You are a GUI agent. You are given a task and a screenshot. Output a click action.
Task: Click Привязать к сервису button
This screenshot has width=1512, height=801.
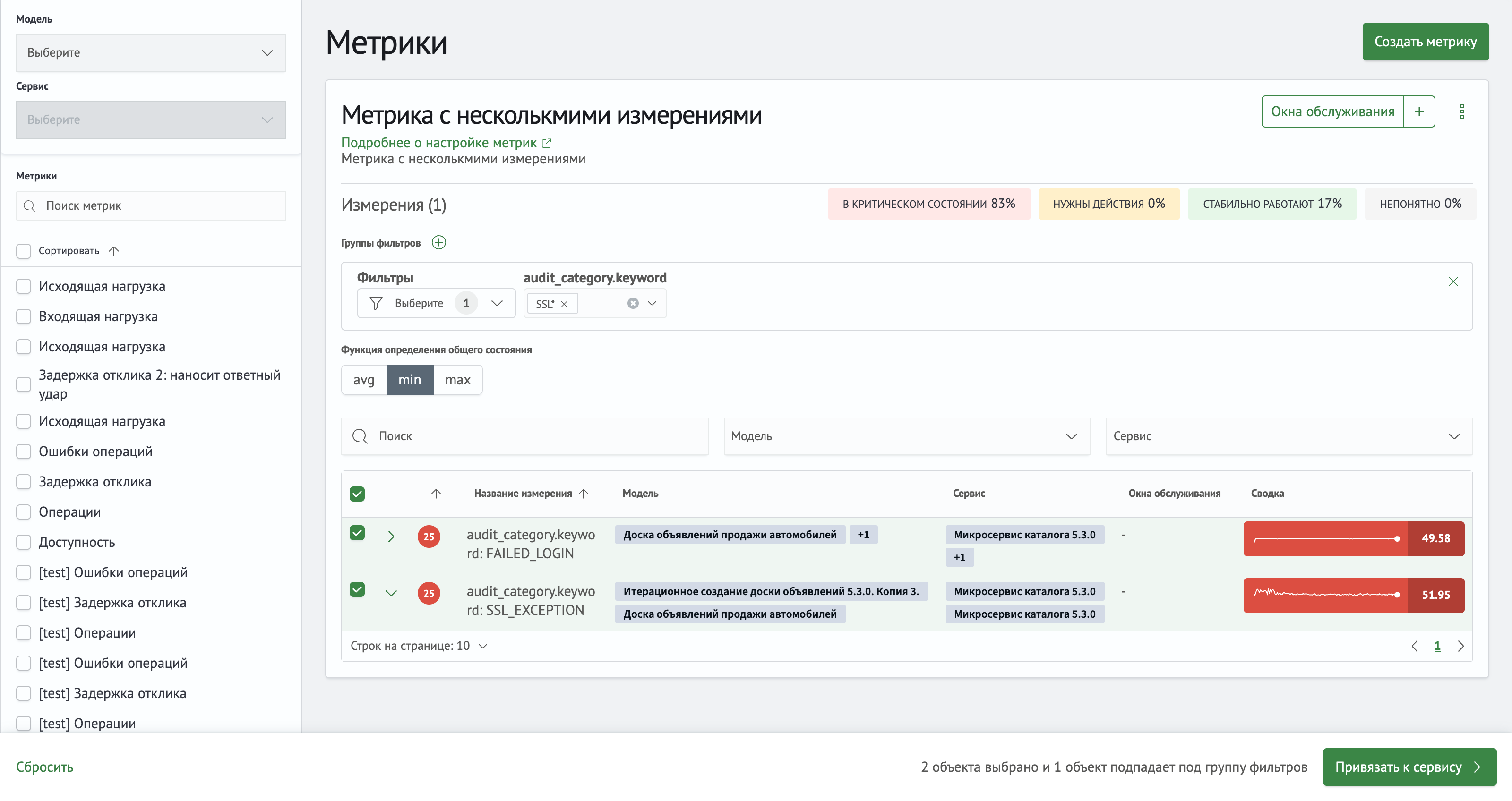(x=1409, y=767)
